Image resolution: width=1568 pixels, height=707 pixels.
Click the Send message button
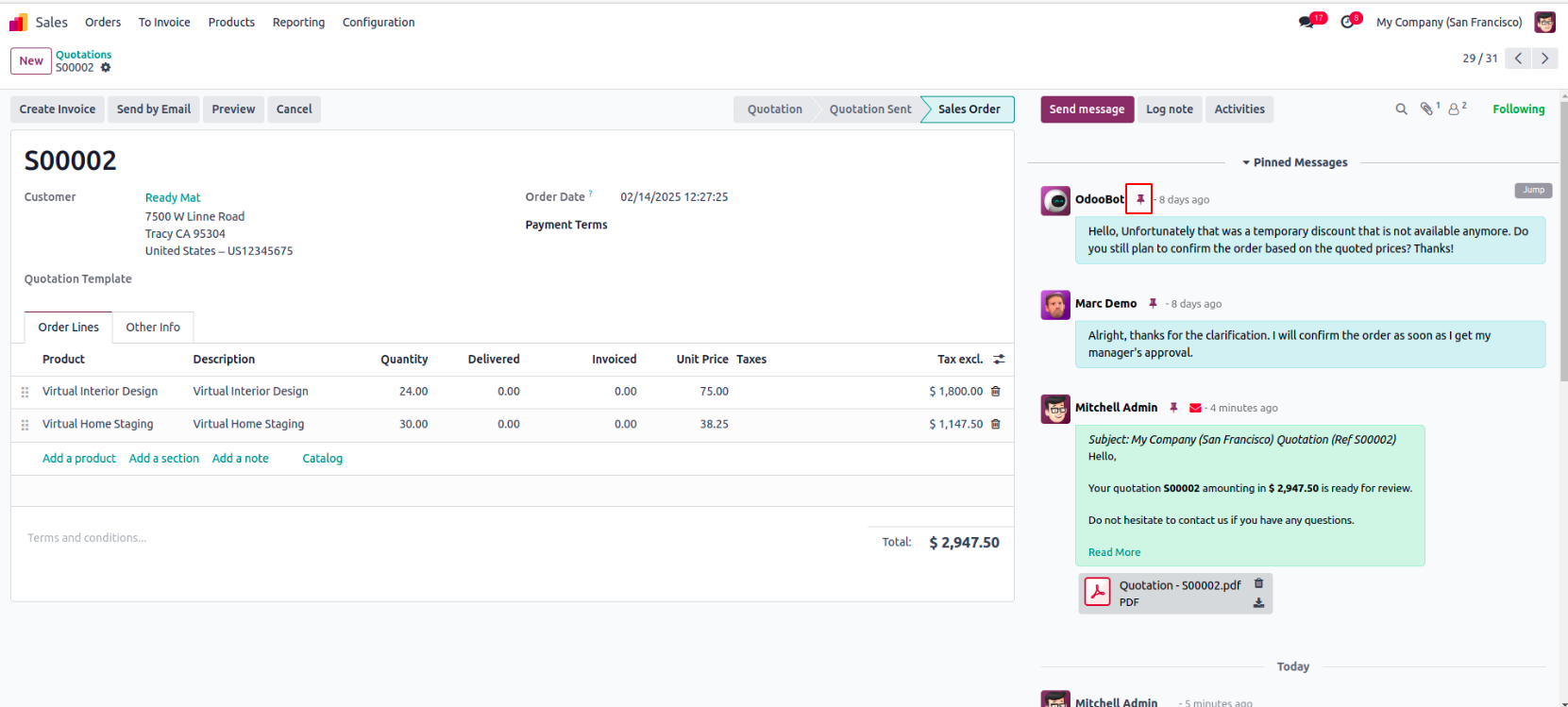[1087, 109]
